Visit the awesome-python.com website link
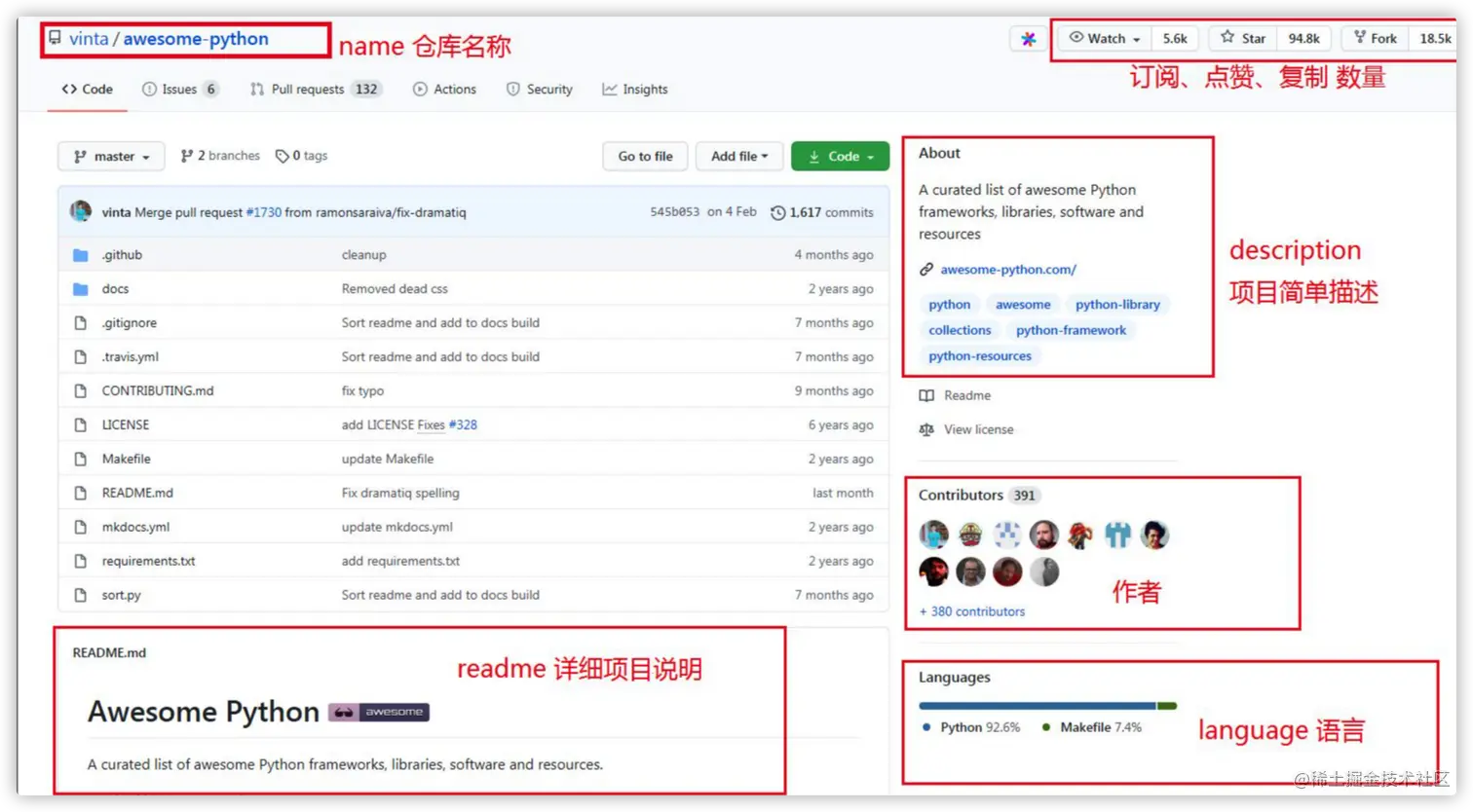Image resolution: width=1473 pixels, height=812 pixels. click(1008, 270)
